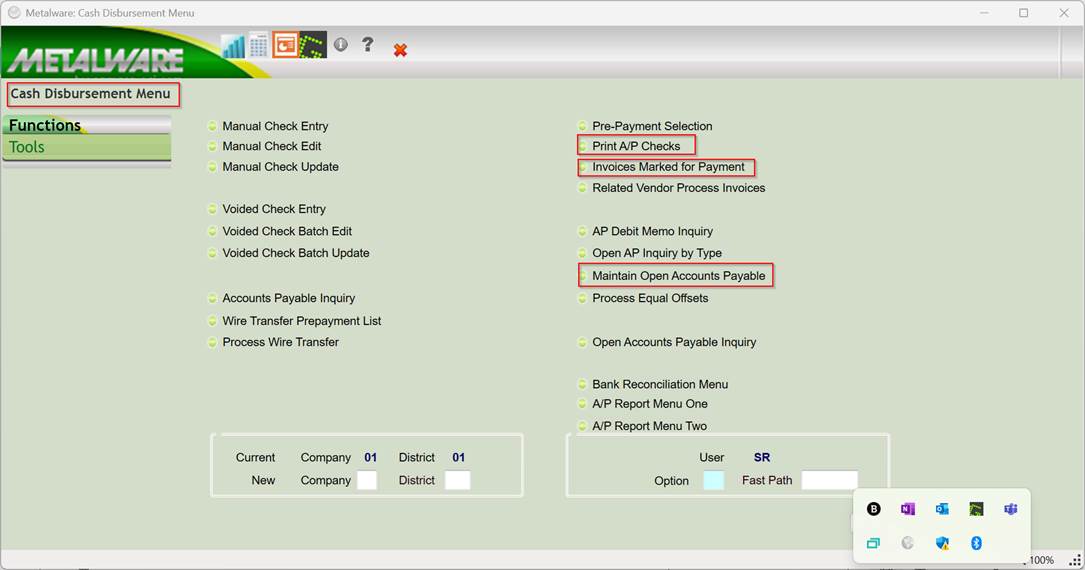Click the New Company input field
This screenshot has width=1085, height=570.
[x=367, y=480]
